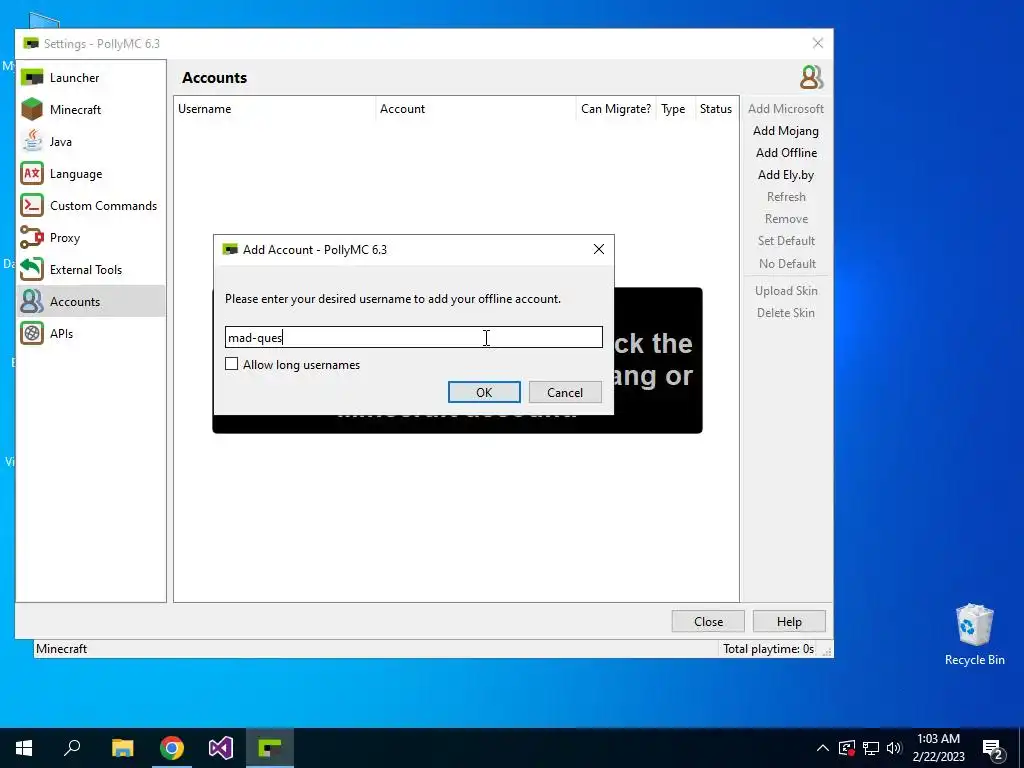Click the accounts avatar icon in header

click(811, 78)
